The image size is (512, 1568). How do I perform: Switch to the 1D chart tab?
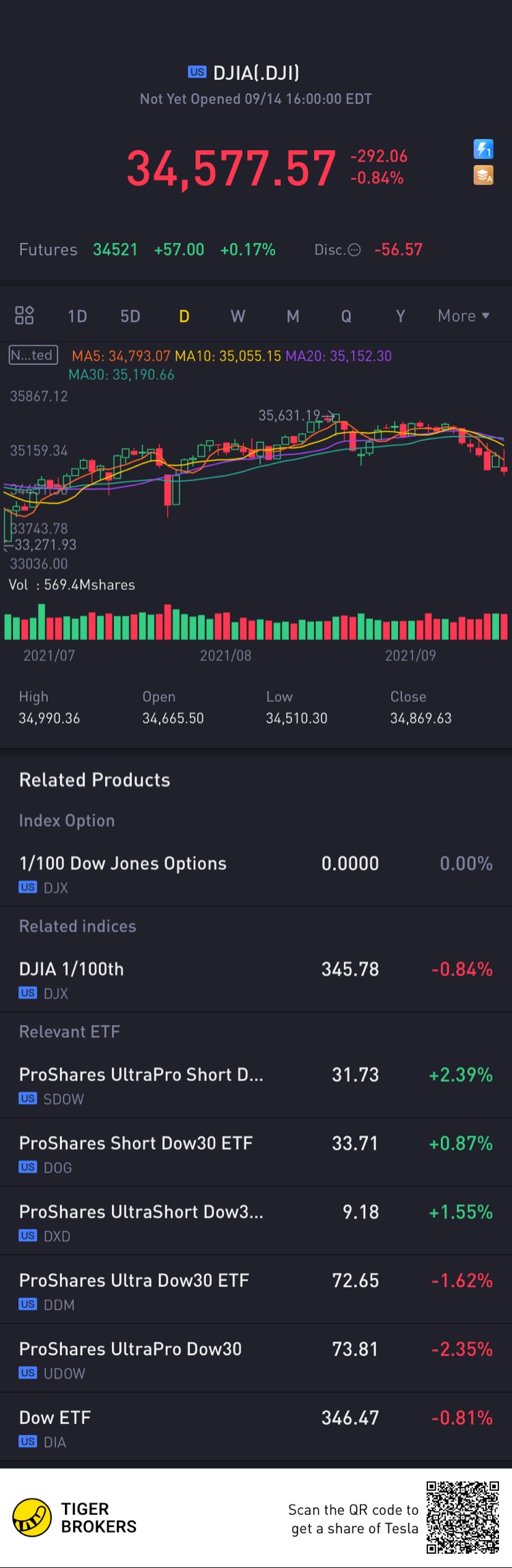pos(77,316)
